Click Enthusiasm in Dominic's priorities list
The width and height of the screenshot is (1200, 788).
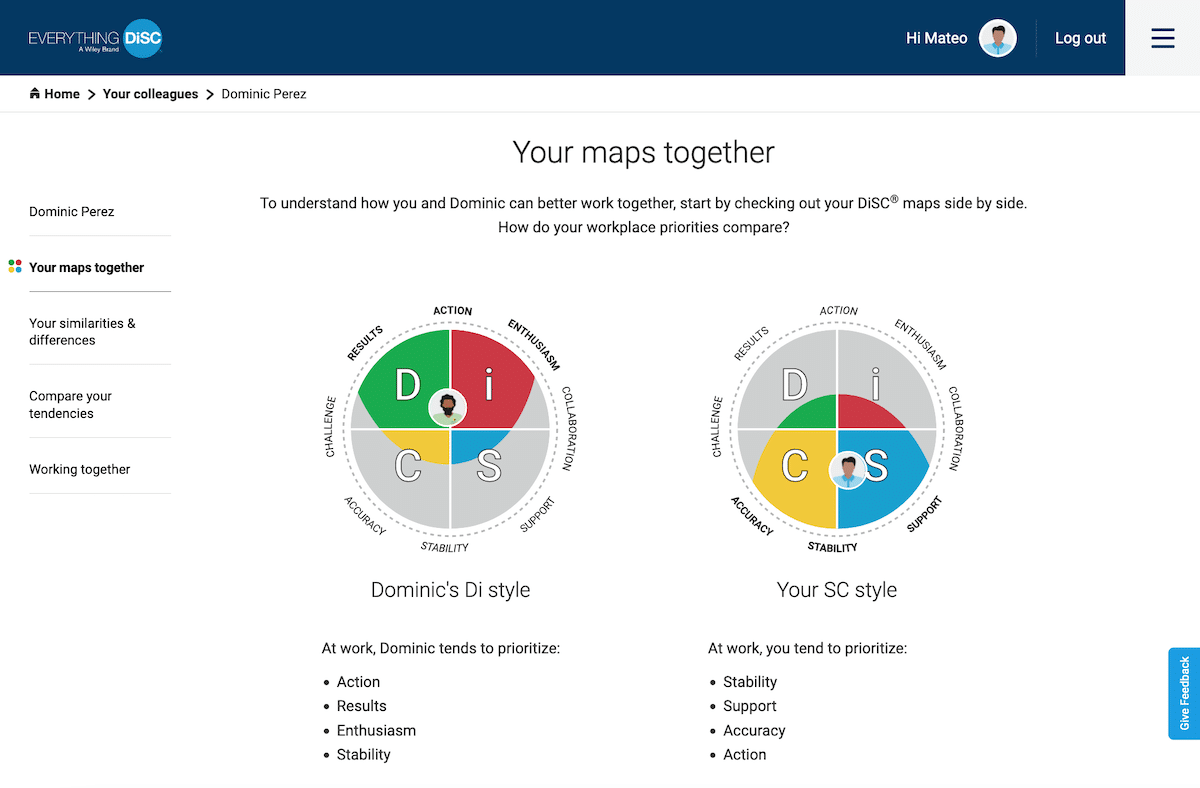tap(376, 730)
